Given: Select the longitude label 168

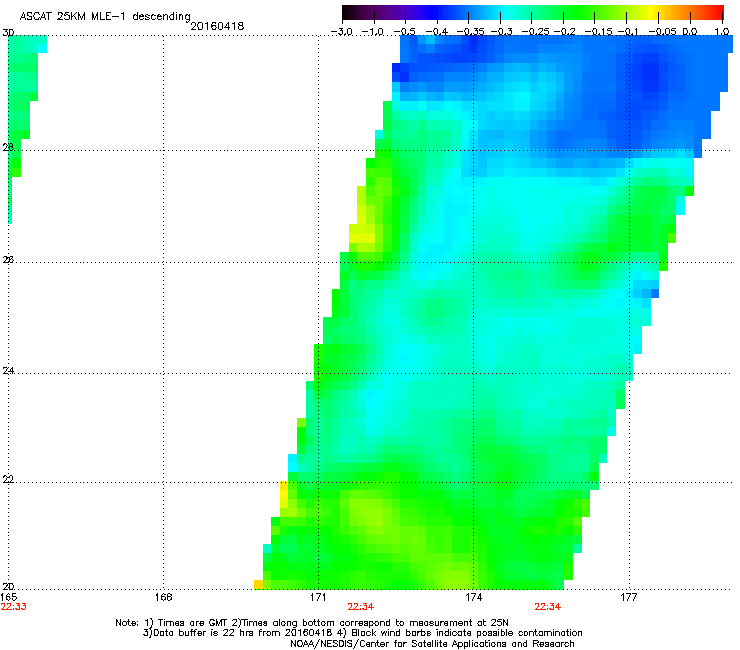Looking at the screenshot, I should pyautogui.click(x=163, y=597).
